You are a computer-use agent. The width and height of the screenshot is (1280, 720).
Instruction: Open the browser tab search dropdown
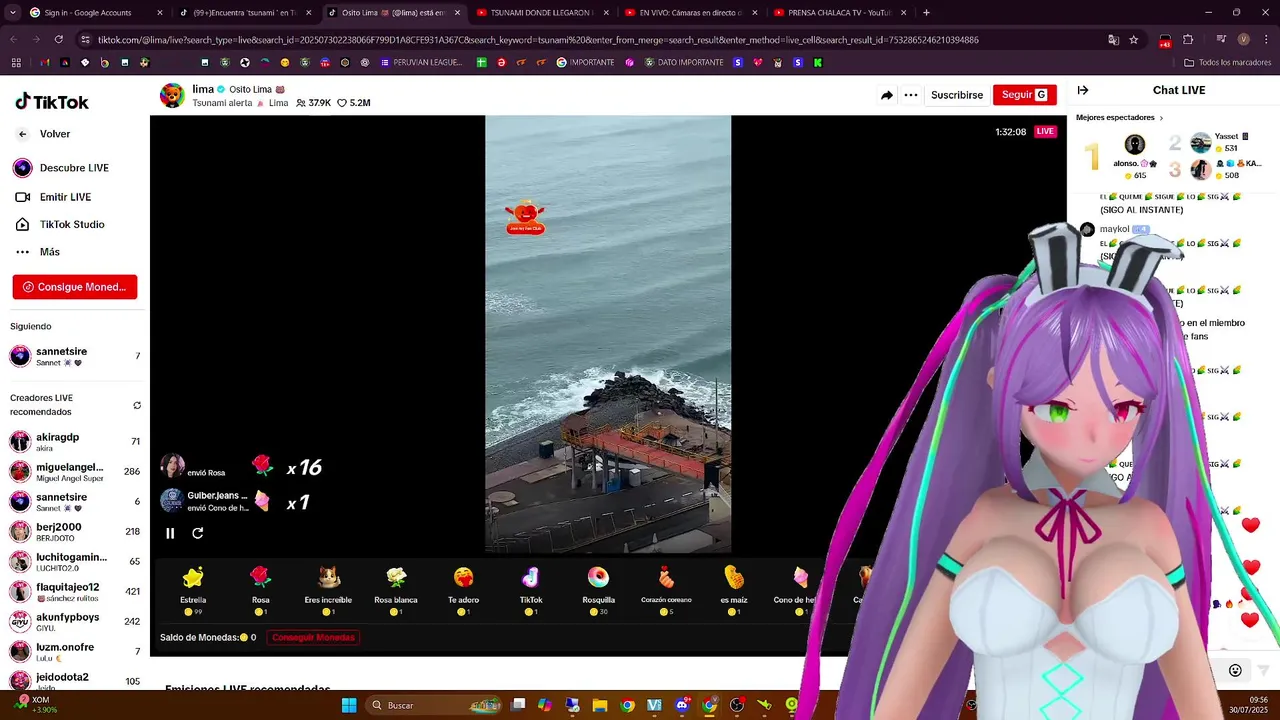click(x=12, y=13)
